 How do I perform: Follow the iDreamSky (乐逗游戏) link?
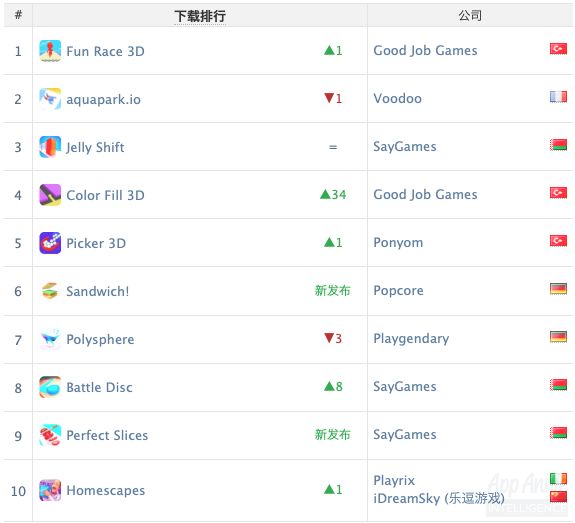(x=439, y=499)
